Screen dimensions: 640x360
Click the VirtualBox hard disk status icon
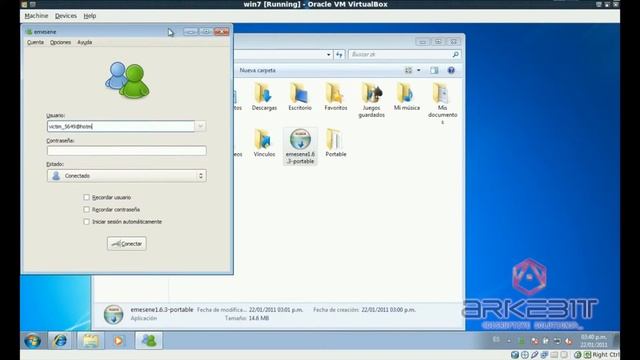(x=515, y=355)
